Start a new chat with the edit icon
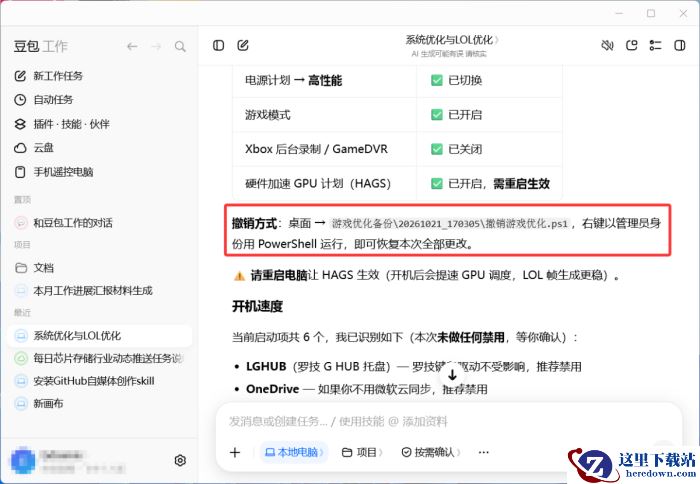Viewport: 700px width, 484px height. pos(243,46)
